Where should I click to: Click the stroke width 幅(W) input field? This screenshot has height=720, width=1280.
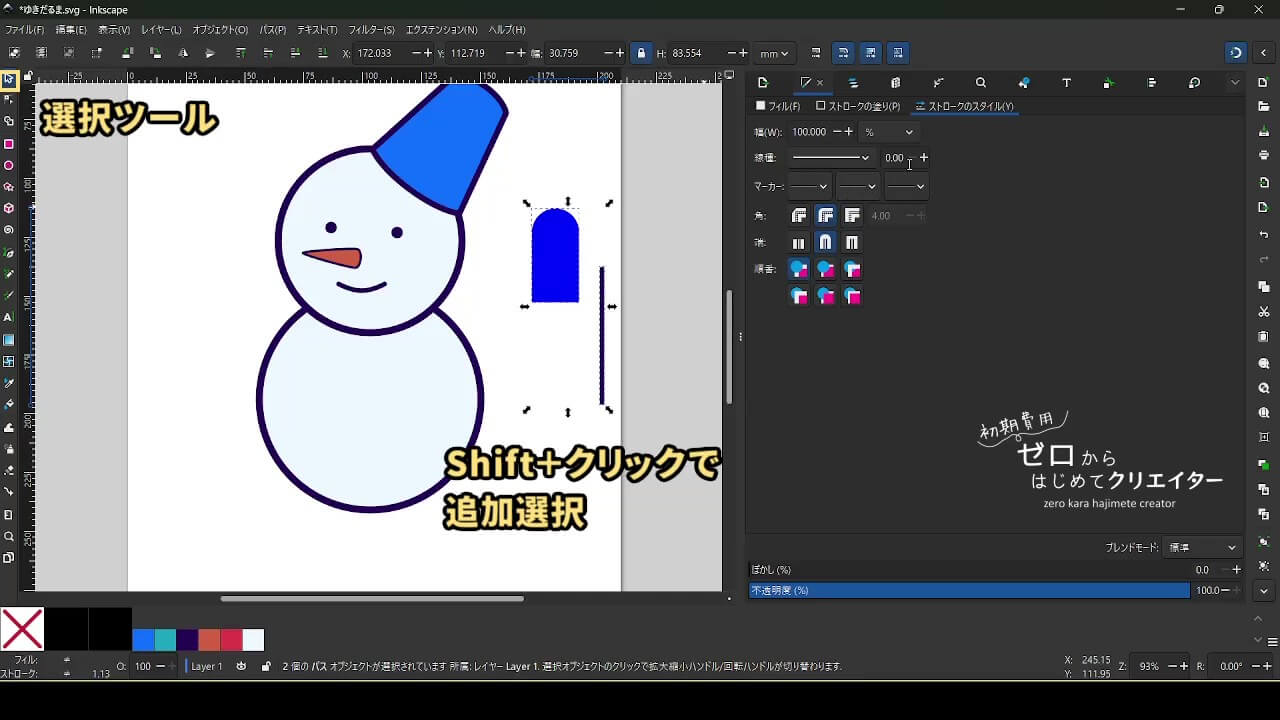(809, 132)
